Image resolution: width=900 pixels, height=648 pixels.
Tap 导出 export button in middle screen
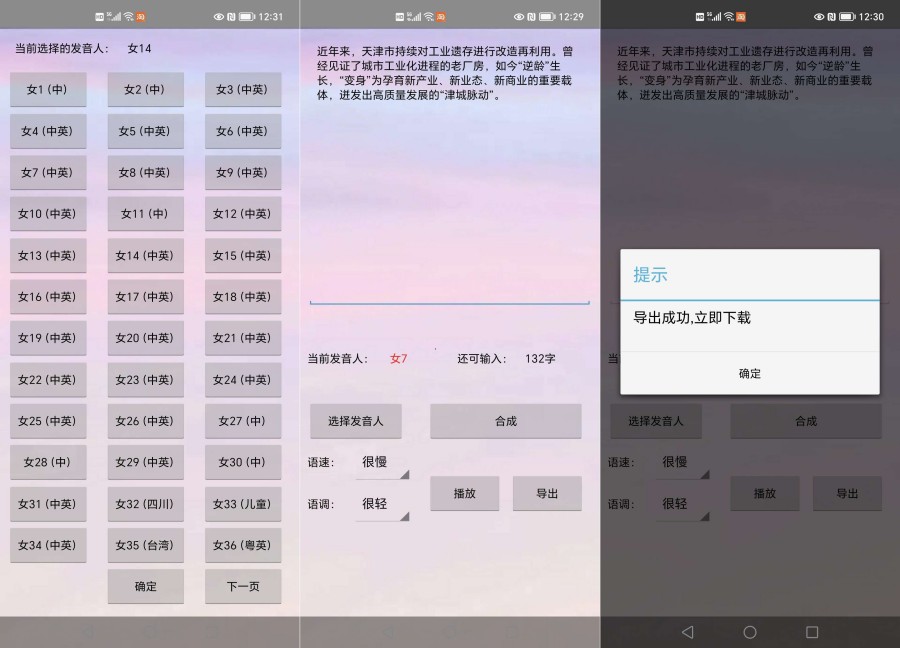coord(547,494)
